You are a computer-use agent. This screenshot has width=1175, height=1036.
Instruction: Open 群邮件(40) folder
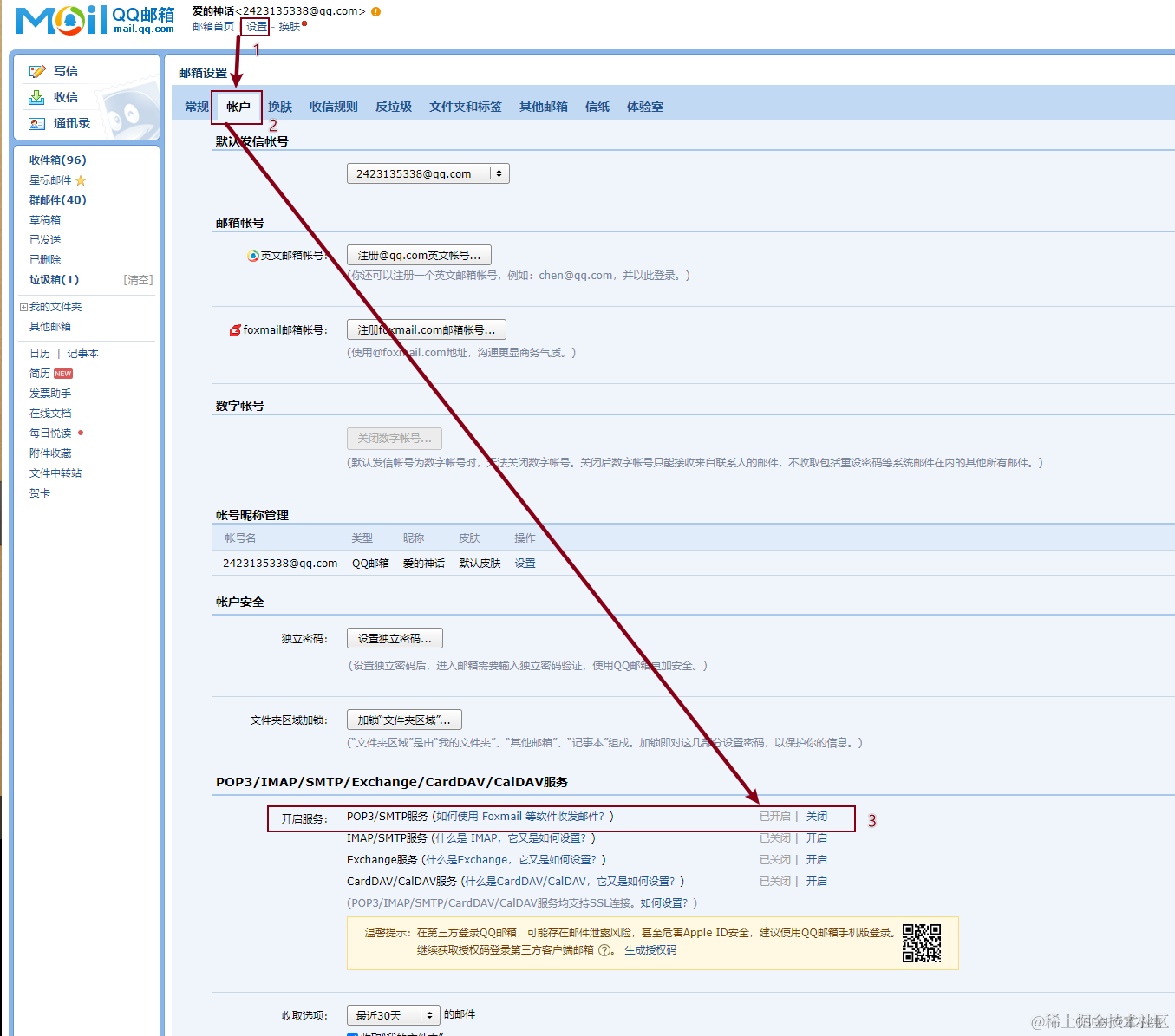58,199
